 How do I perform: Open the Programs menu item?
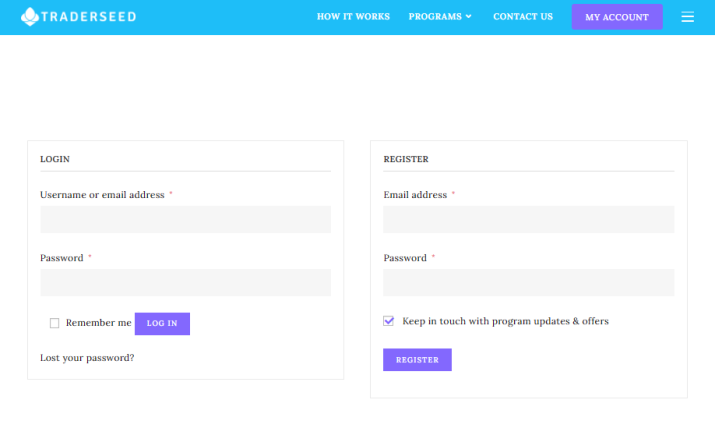435,16
